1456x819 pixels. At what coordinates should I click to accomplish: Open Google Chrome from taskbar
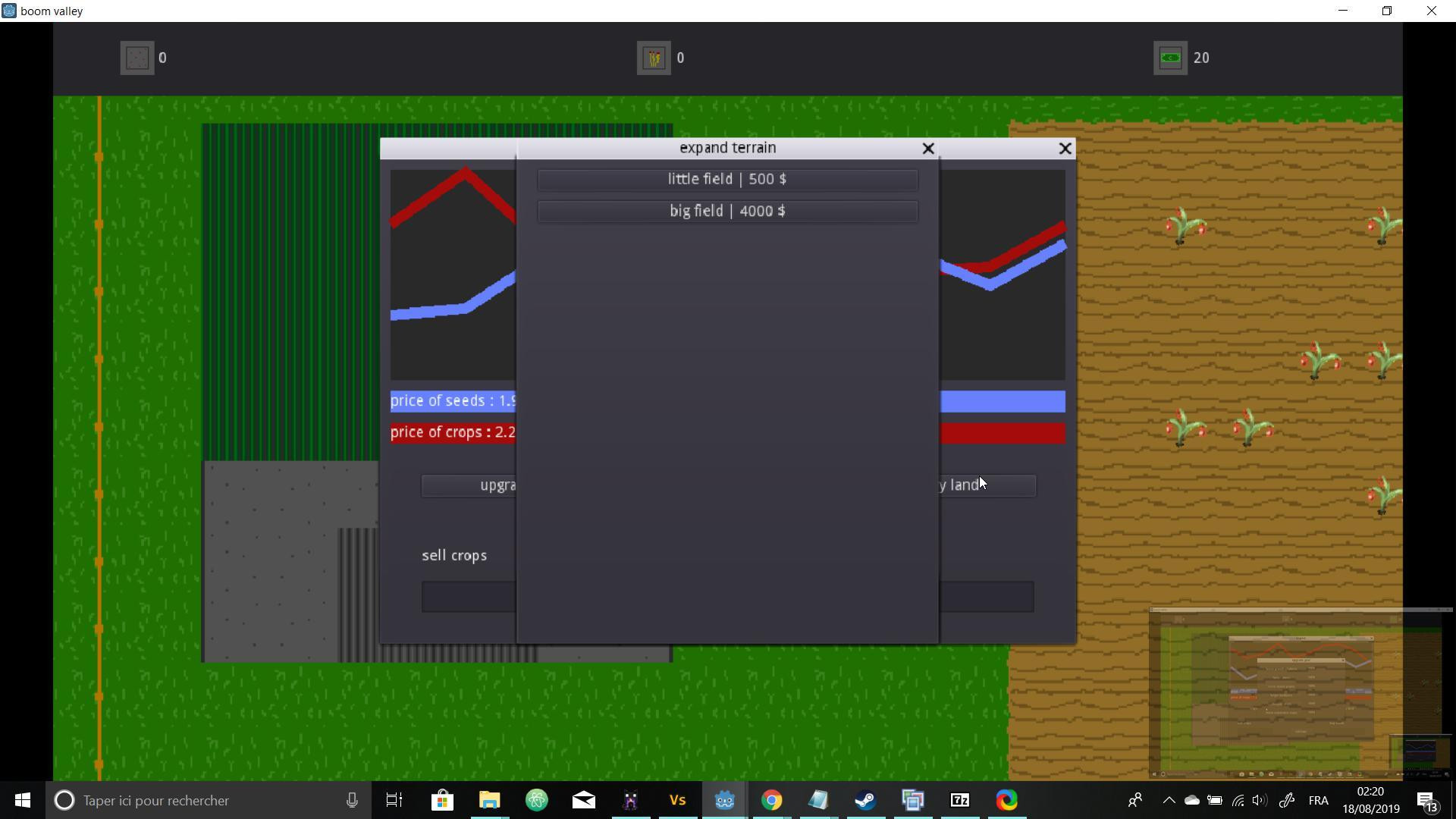771,800
